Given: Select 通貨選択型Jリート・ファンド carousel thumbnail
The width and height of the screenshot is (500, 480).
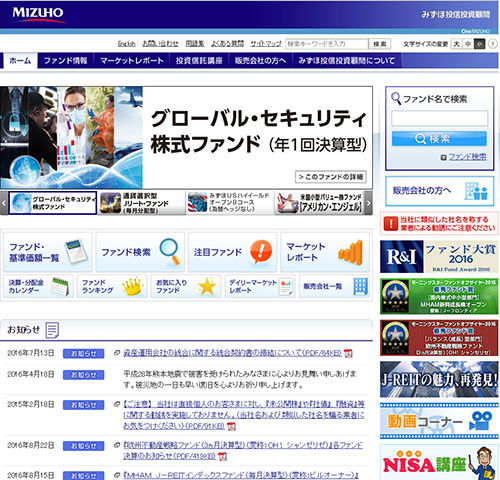Looking at the screenshot, I should 142,203.
